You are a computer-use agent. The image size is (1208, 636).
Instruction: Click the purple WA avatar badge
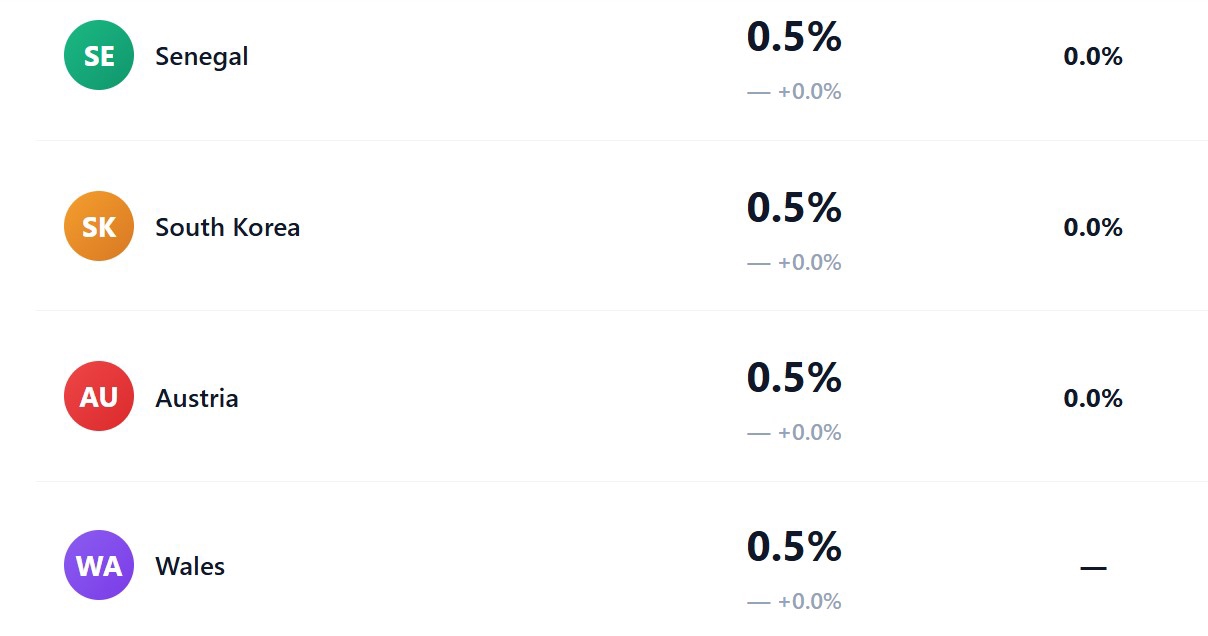click(x=99, y=566)
